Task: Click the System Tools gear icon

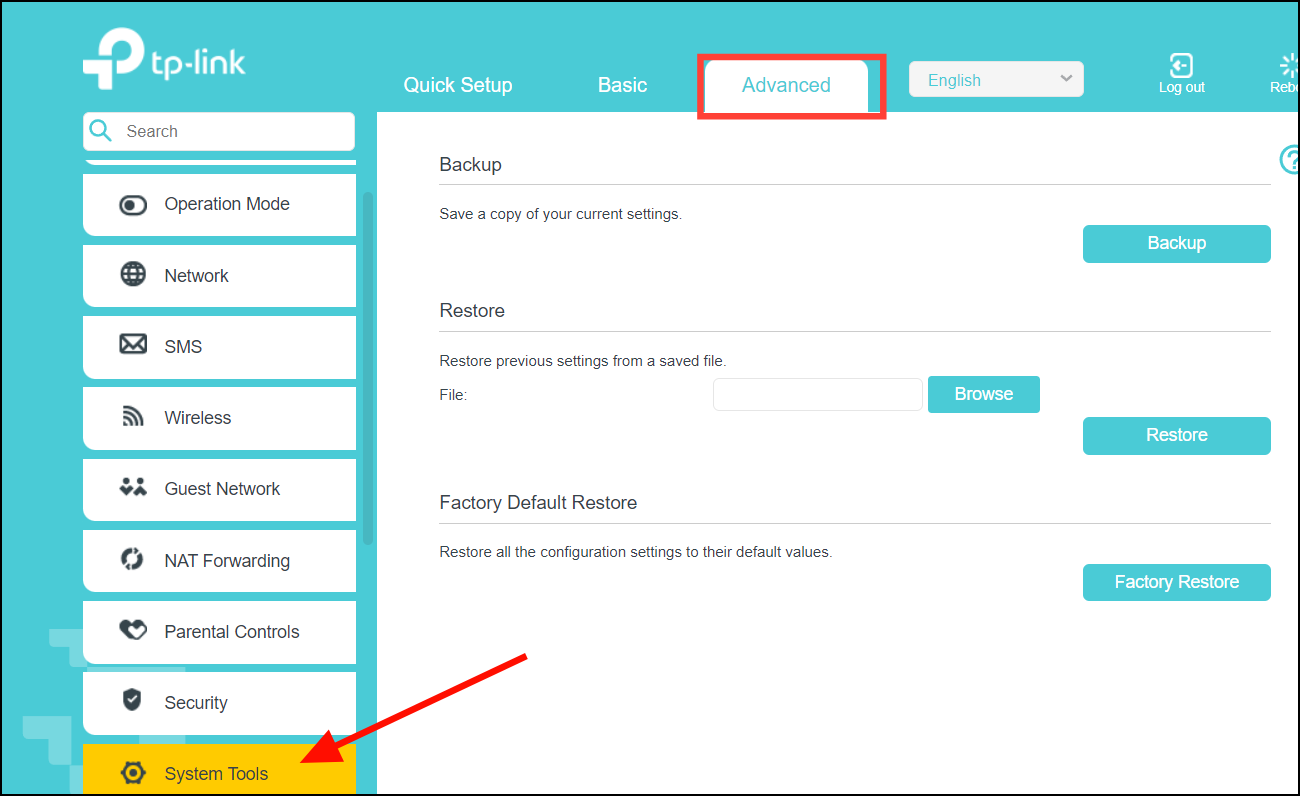Action: tap(133, 773)
